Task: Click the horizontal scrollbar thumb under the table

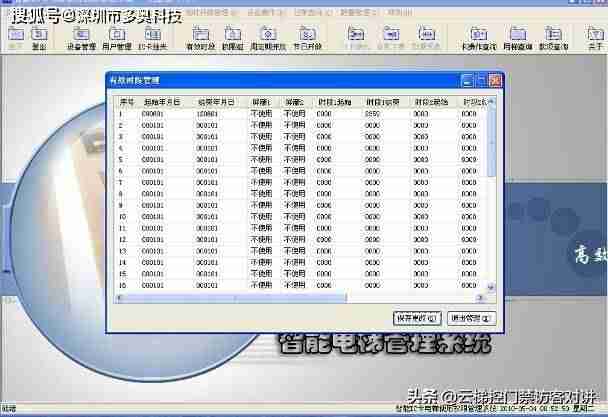Action: point(235,298)
